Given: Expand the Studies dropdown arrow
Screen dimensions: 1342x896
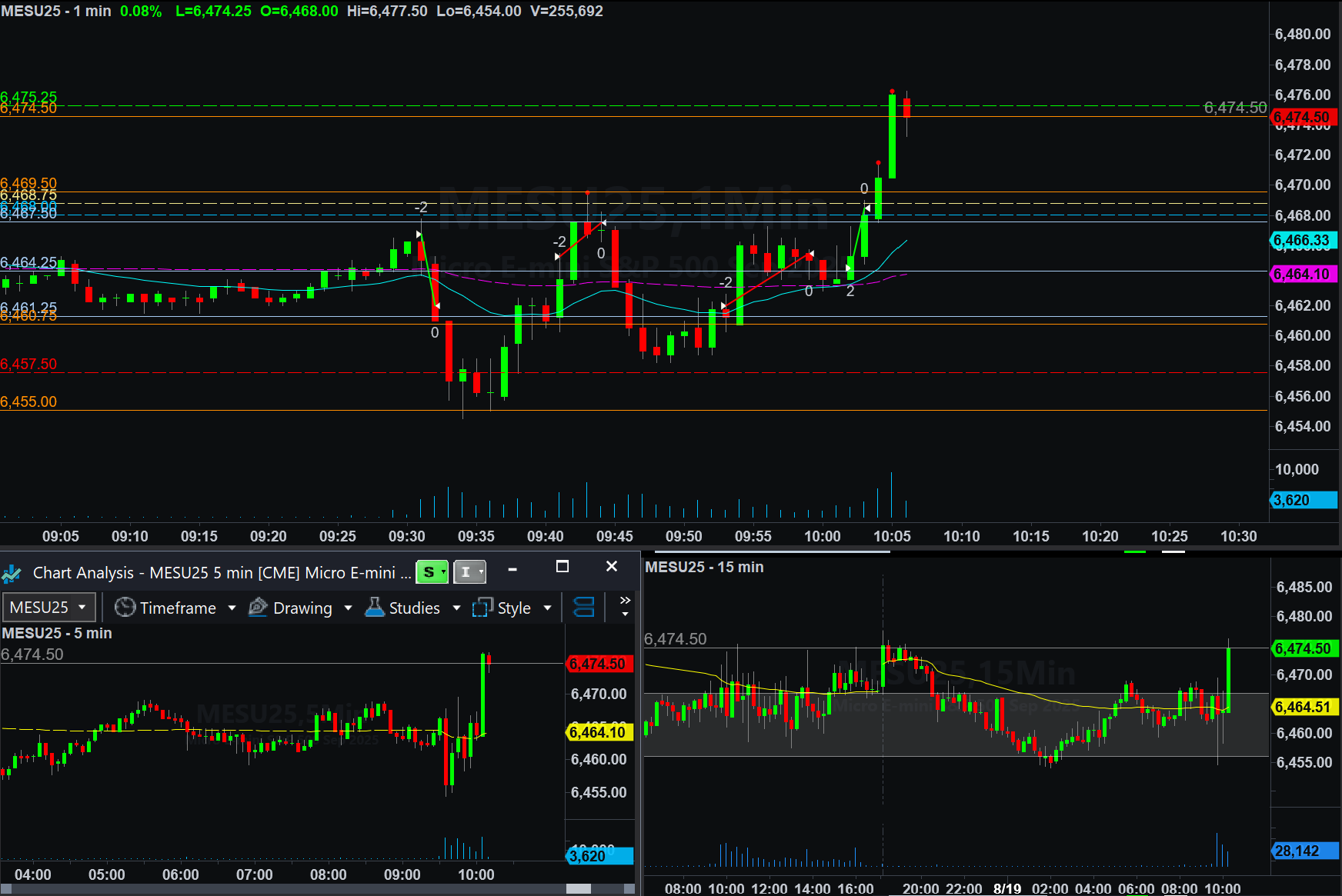Looking at the screenshot, I should point(456,608).
